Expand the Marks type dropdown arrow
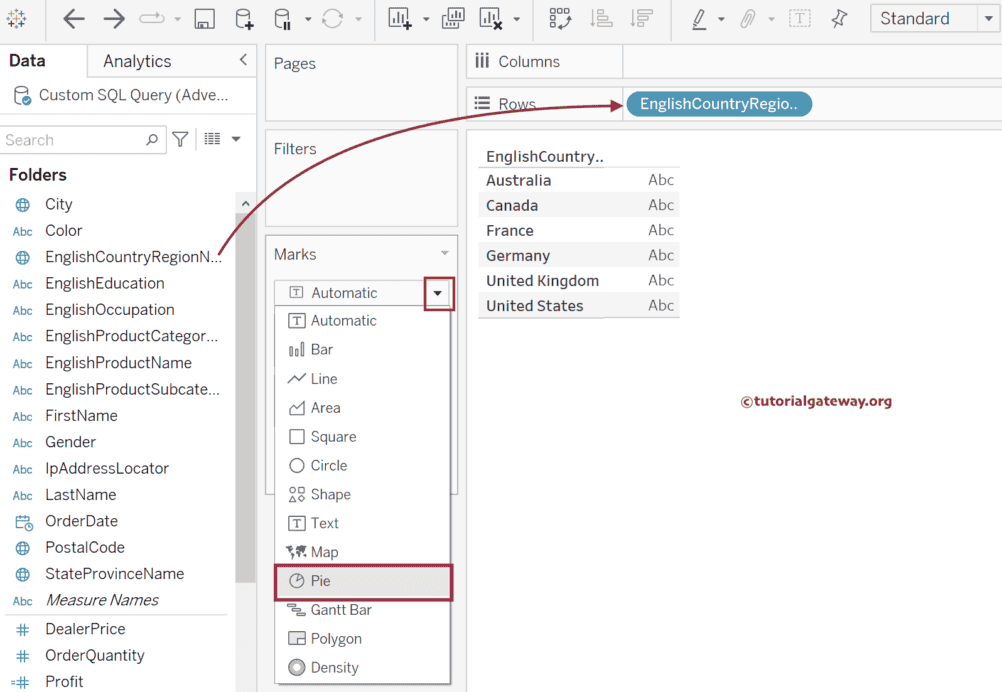This screenshot has width=1002, height=692. (x=438, y=293)
